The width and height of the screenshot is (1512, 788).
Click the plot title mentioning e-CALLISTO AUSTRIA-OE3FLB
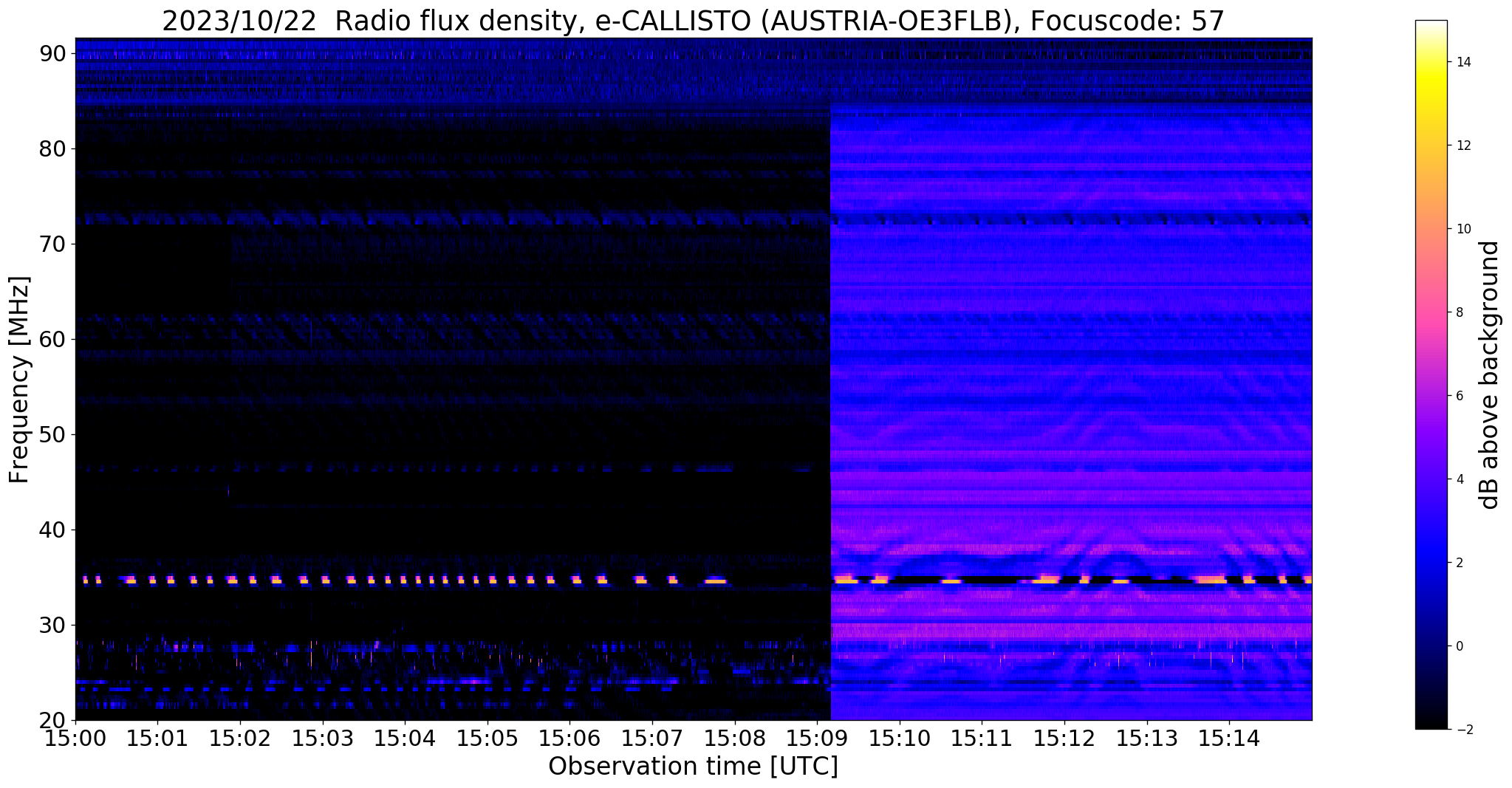pyautogui.click(x=694, y=21)
